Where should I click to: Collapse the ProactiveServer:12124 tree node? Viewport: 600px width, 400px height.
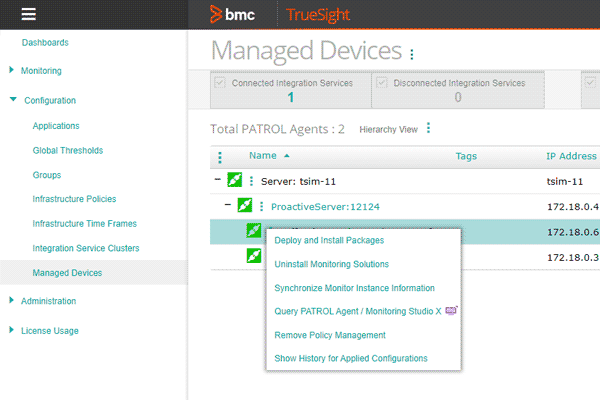pyautogui.click(x=228, y=205)
